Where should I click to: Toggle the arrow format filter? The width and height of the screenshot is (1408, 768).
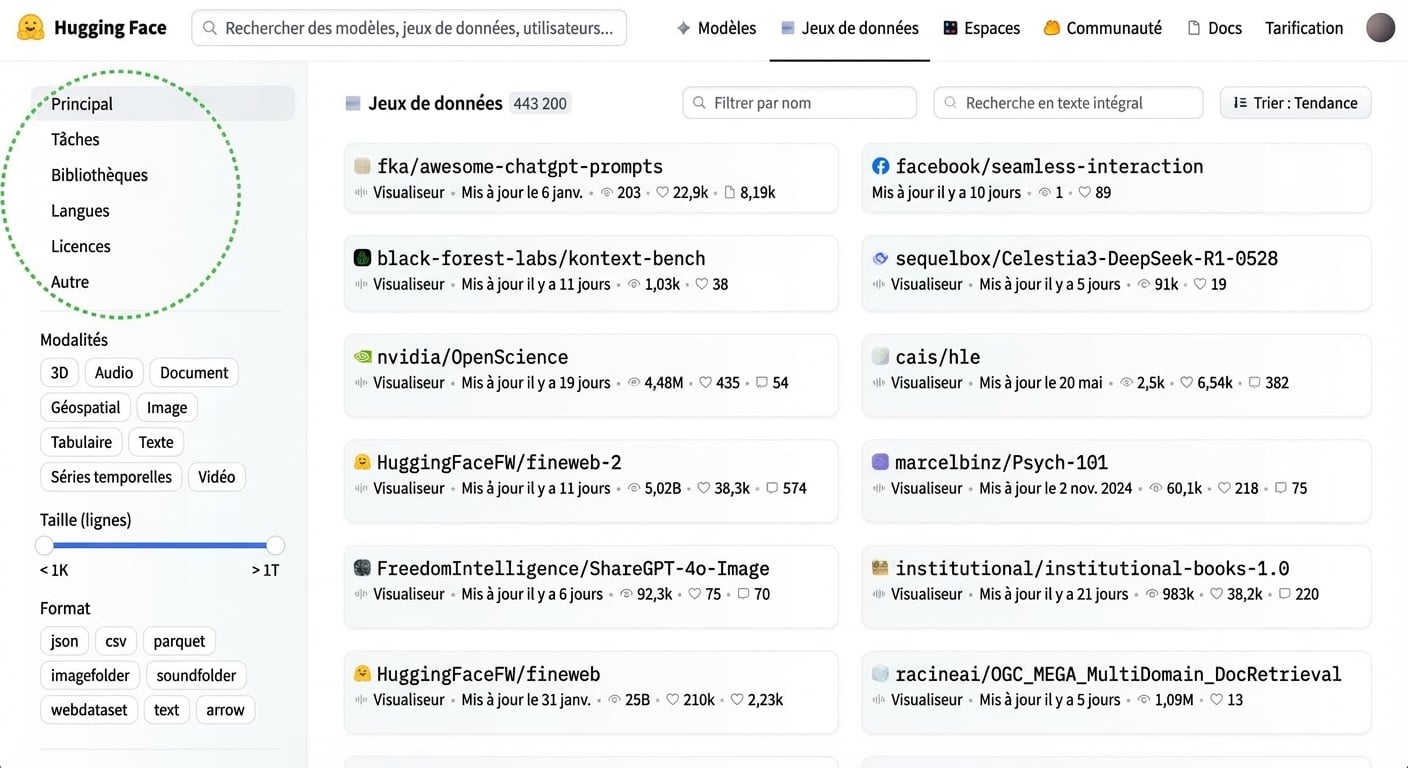tap(225, 710)
